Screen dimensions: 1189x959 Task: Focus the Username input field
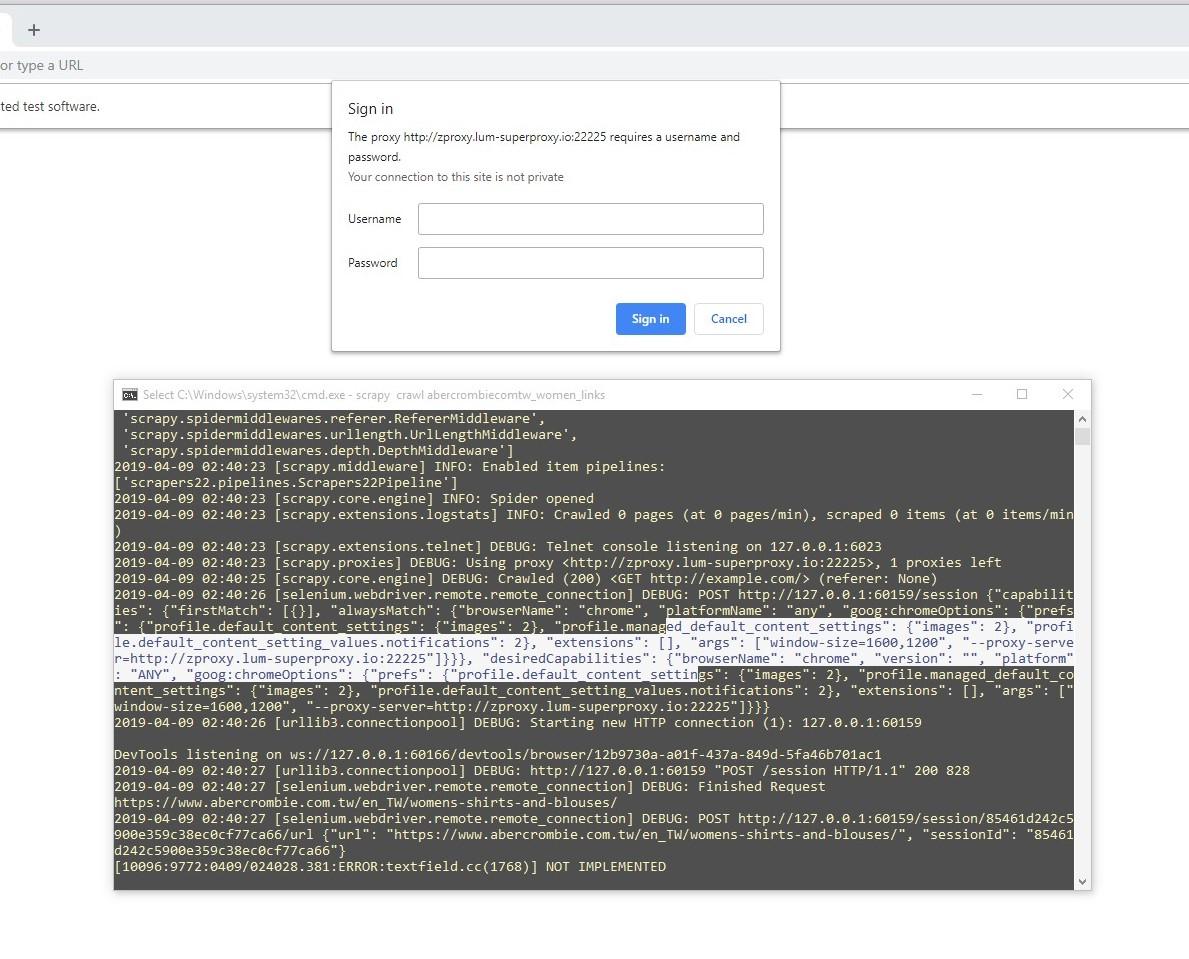click(x=590, y=218)
